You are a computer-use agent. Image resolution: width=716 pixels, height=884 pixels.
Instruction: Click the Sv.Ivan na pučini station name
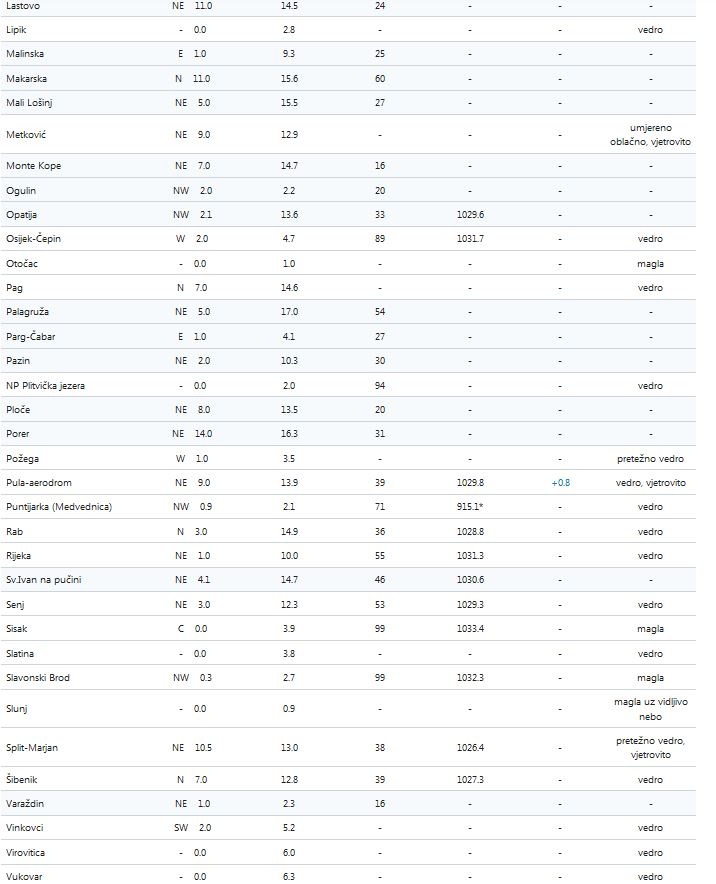tap(46, 580)
